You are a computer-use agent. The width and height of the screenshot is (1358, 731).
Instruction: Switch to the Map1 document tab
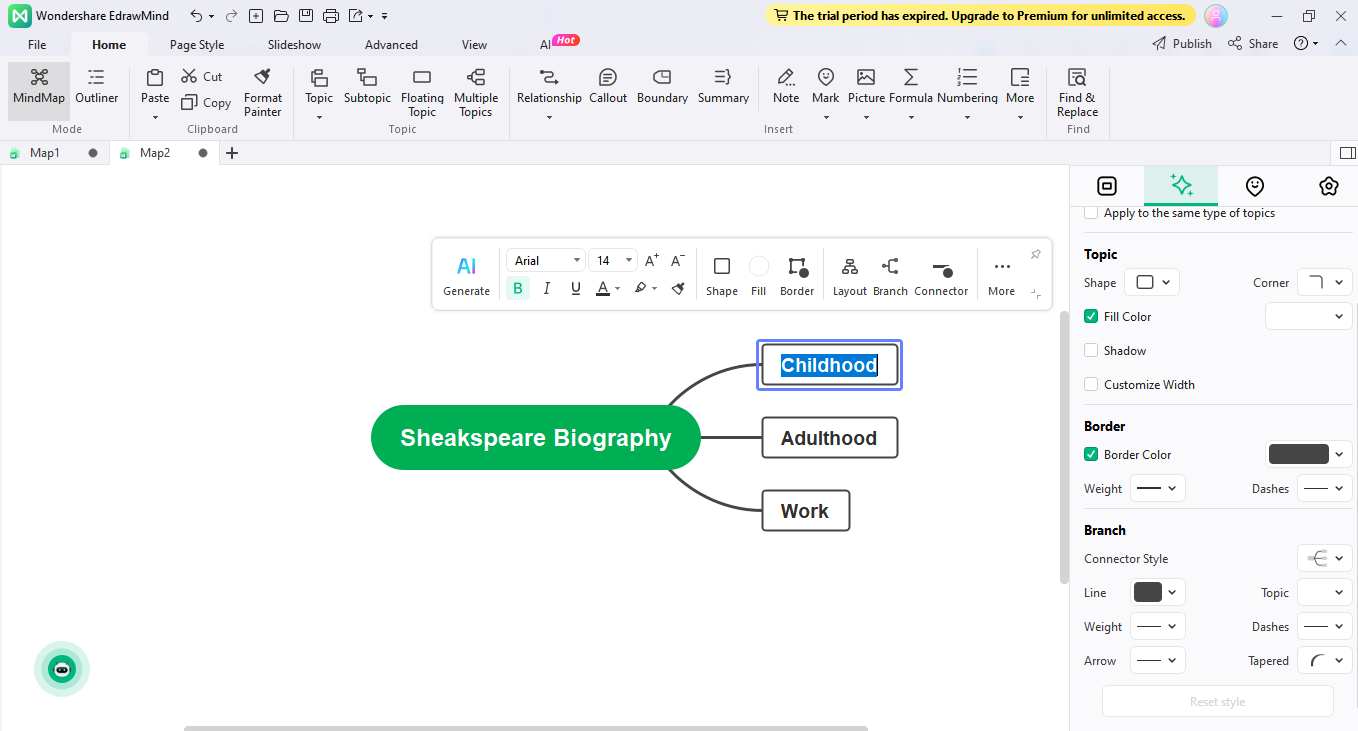click(x=45, y=153)
